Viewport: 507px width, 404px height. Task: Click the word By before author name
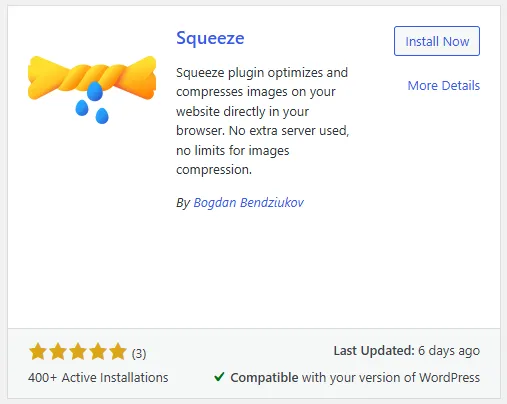183,203
